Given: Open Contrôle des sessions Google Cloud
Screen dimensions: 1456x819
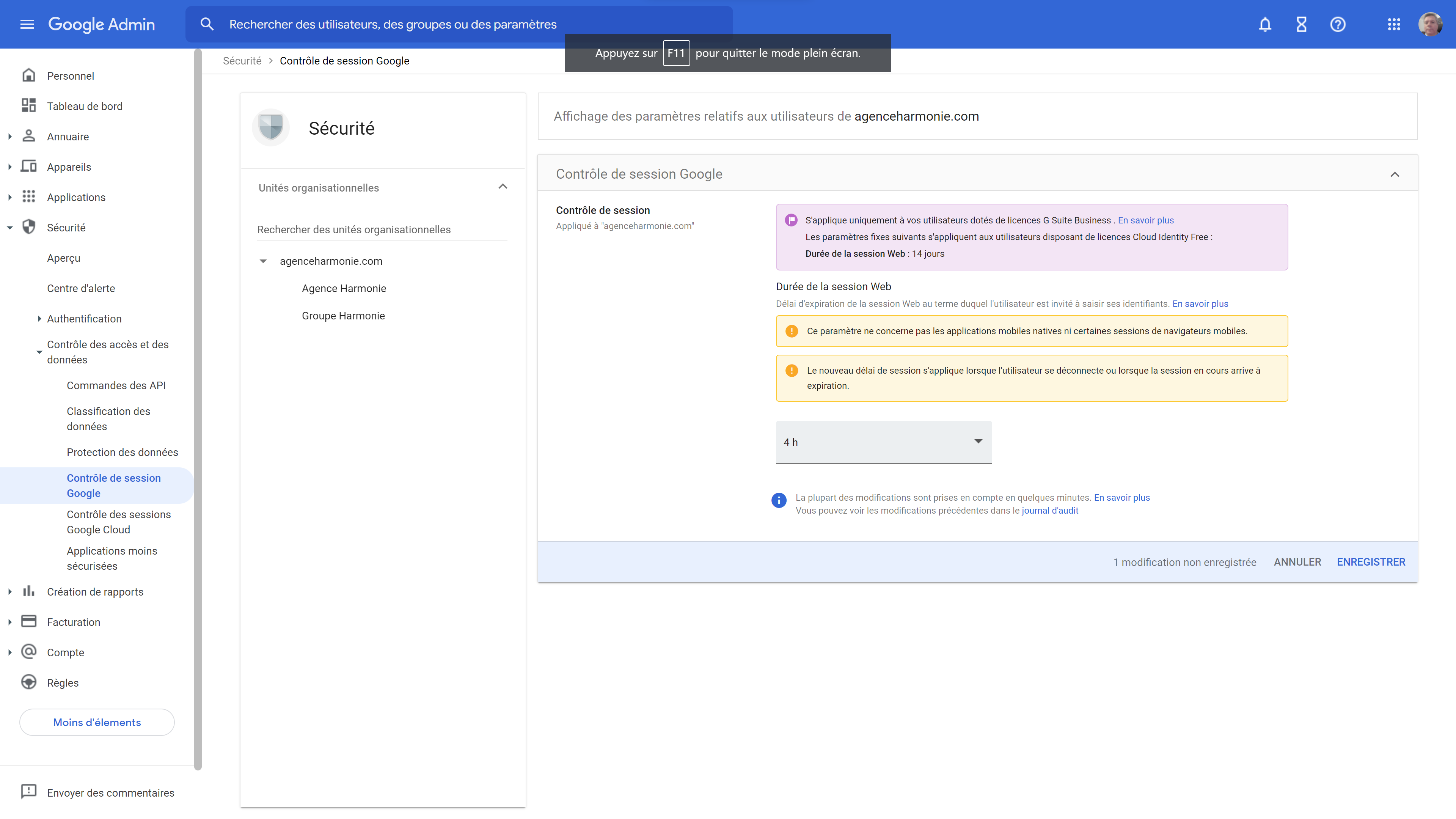Looking at the screenshot, I should (x=119, y=522).
